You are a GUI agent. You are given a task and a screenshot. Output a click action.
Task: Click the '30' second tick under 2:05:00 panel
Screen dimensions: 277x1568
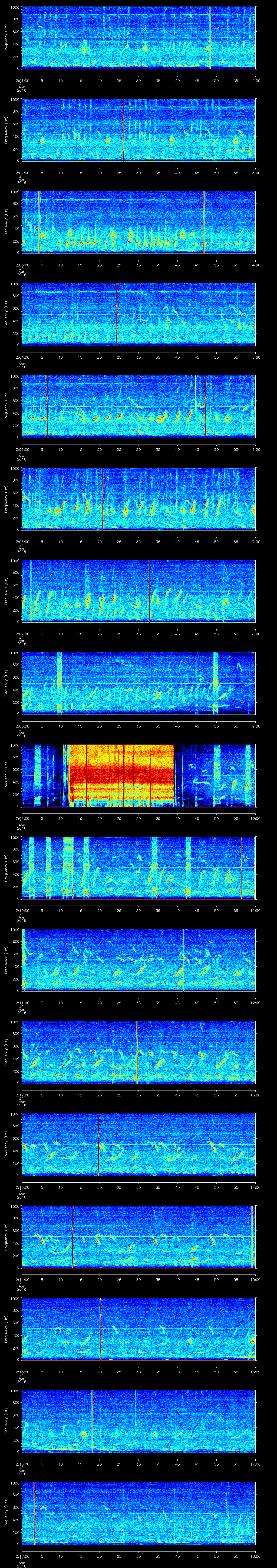pos(139,449)
